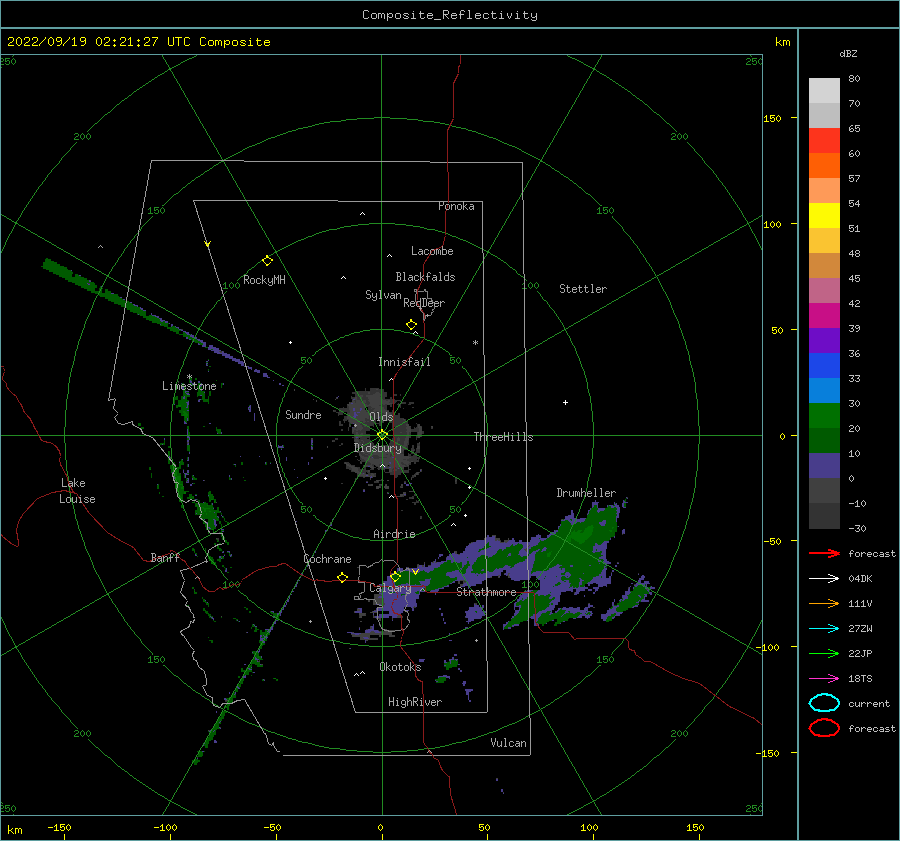Pick the light blue swatch above 30

[824, 390]
